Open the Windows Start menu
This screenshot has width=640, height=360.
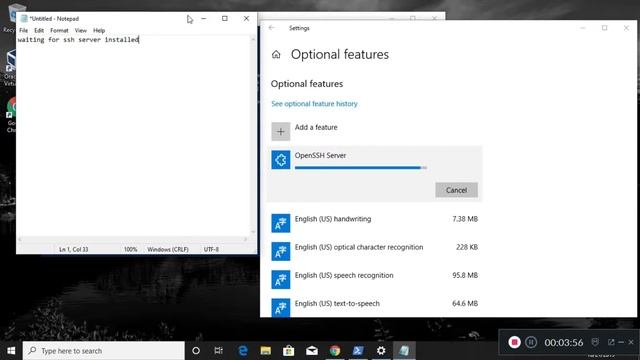tap(11, 351)
